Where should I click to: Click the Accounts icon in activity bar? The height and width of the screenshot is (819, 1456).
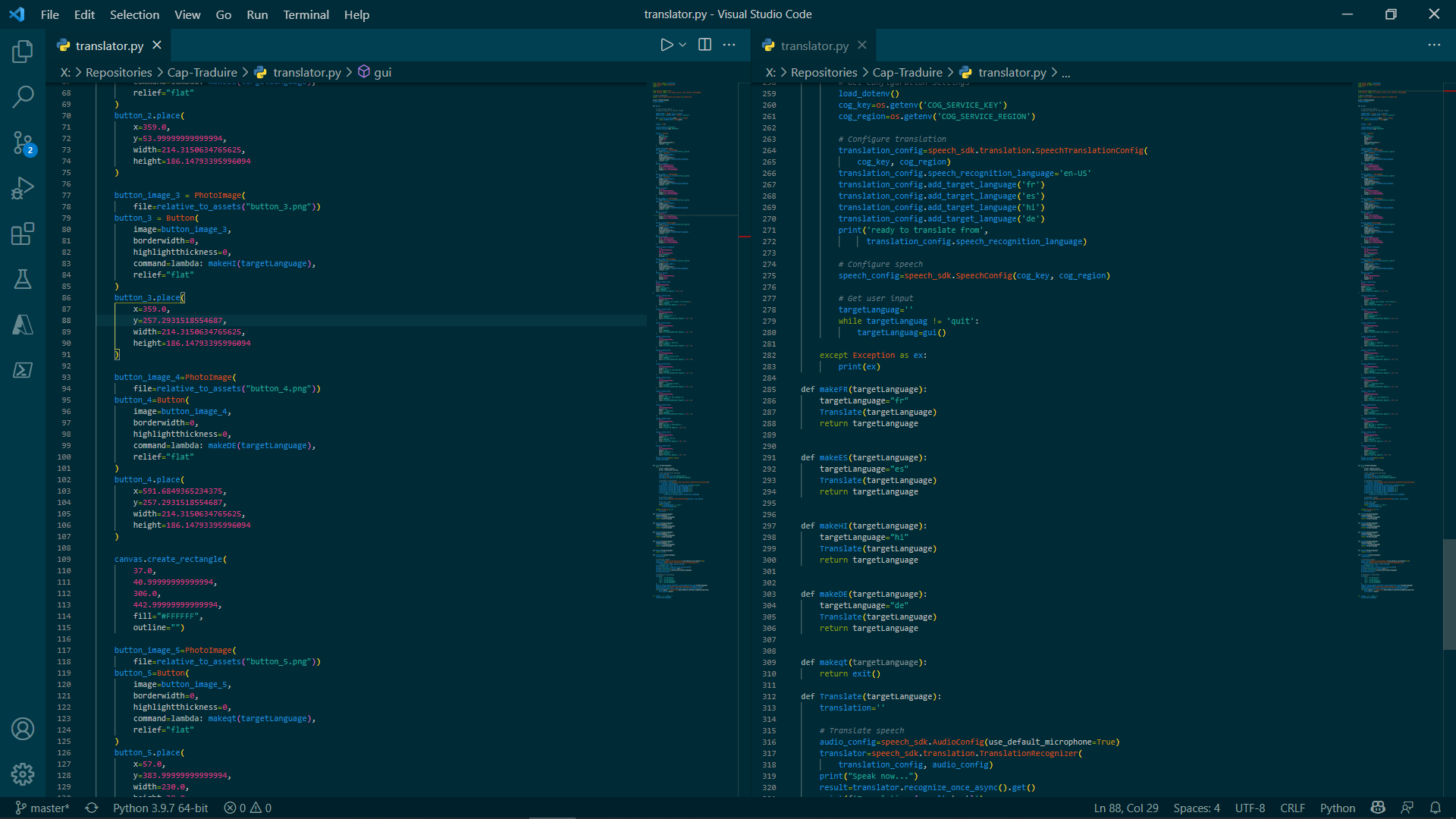click(23, 729)
